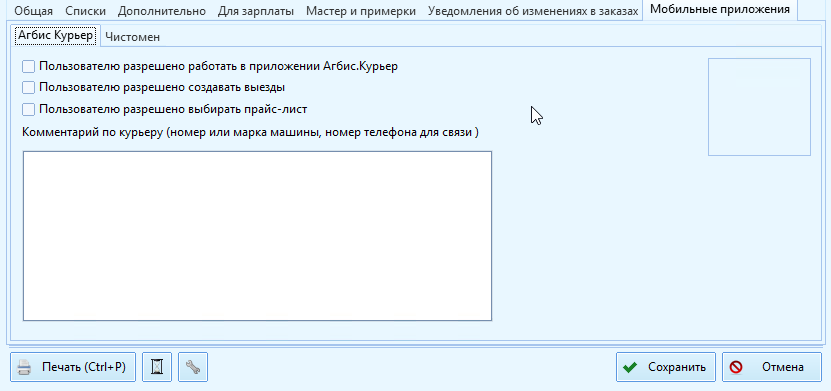
Task: Check the выбирать прайс-лист permission checkbox
Action: (29, 109)
